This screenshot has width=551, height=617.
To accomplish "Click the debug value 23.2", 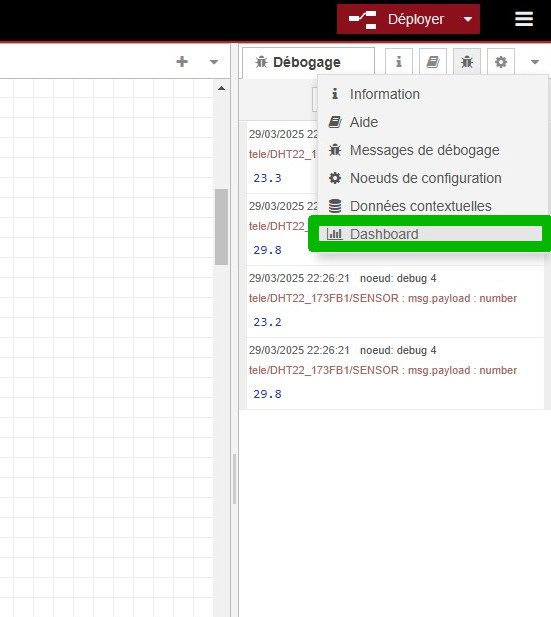I will click(268, 322).
